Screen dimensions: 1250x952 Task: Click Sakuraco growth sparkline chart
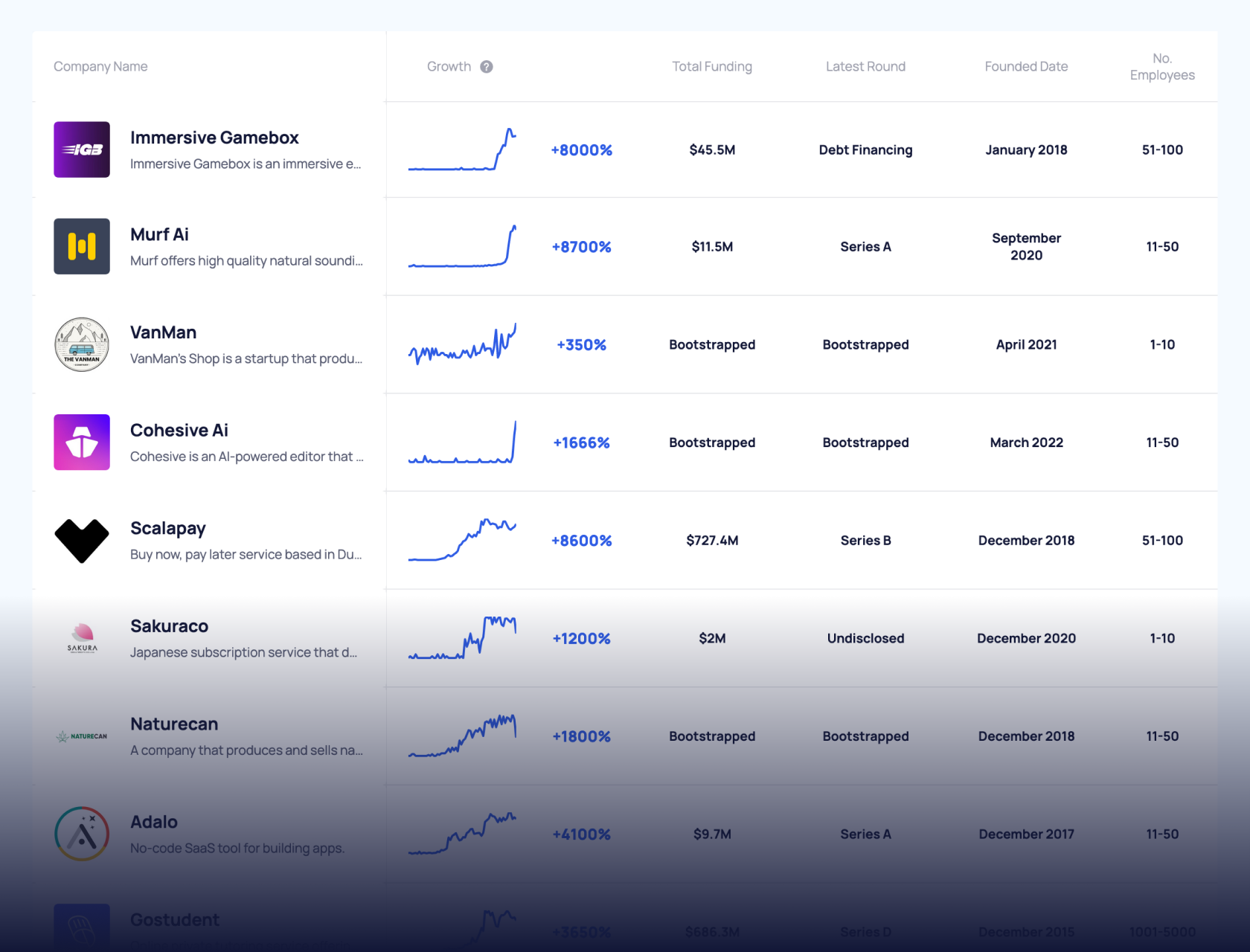462,638
